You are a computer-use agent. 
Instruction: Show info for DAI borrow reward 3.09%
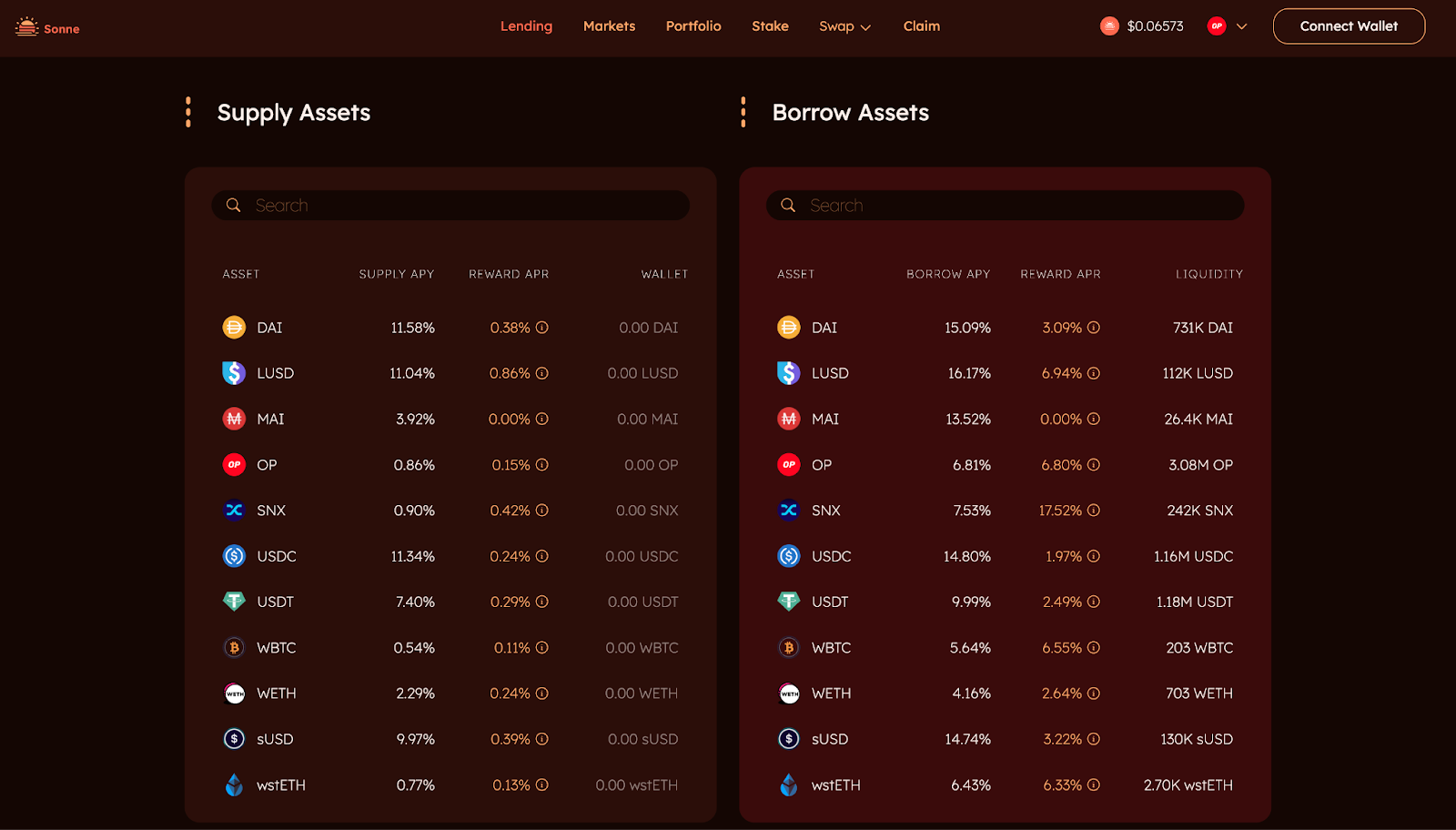[1094, 328]
